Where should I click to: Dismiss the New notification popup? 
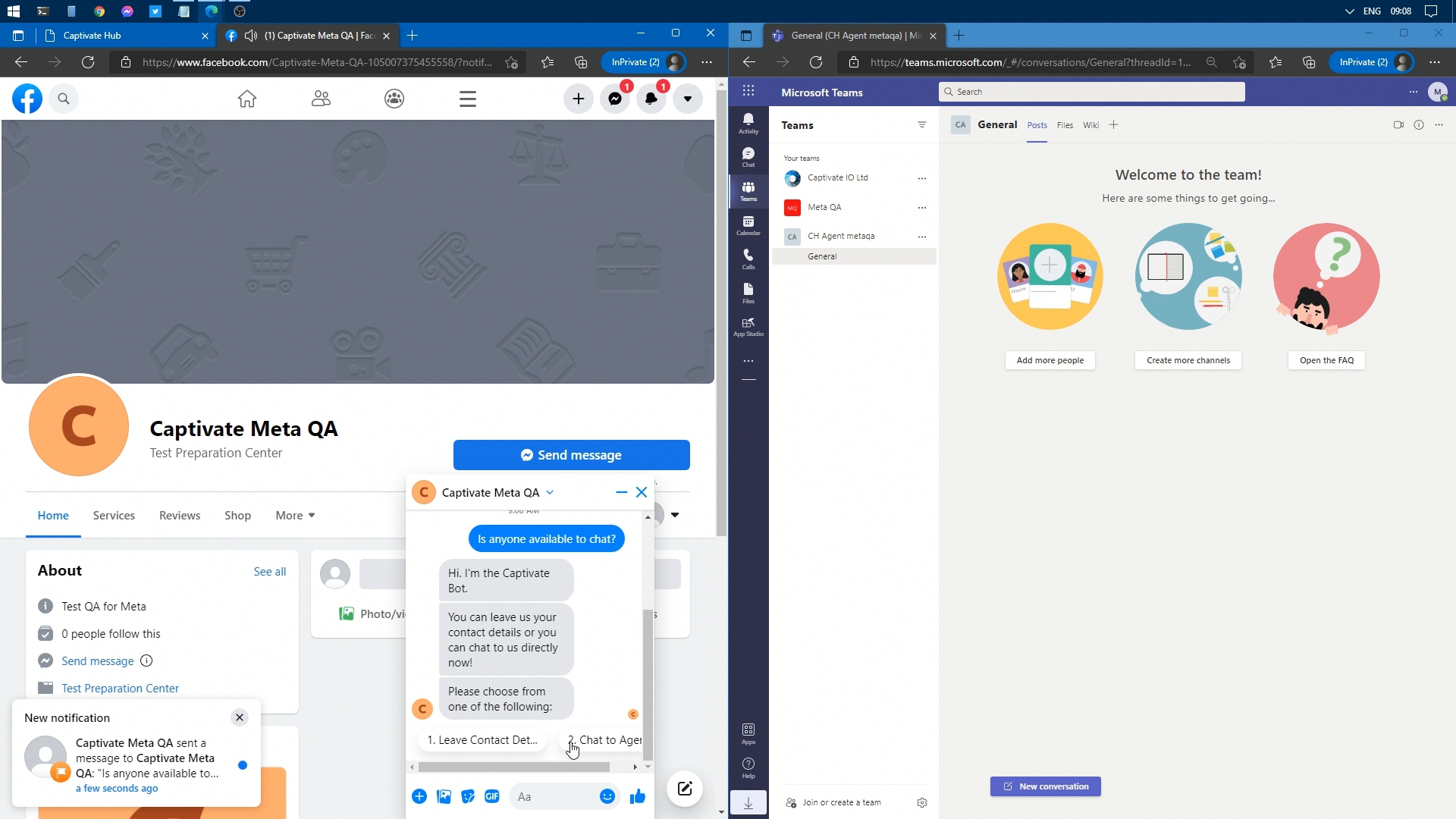tap(240, 717)
